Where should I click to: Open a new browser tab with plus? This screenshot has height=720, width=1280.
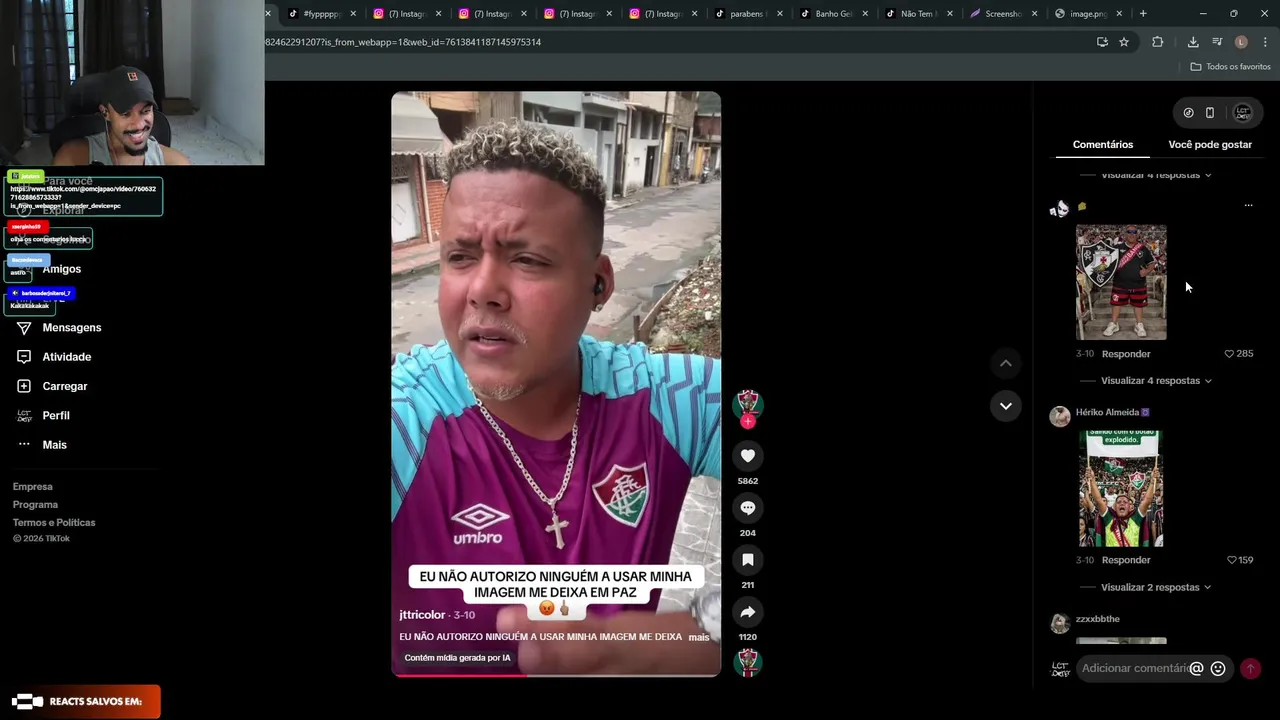[x=1143, y=14]
